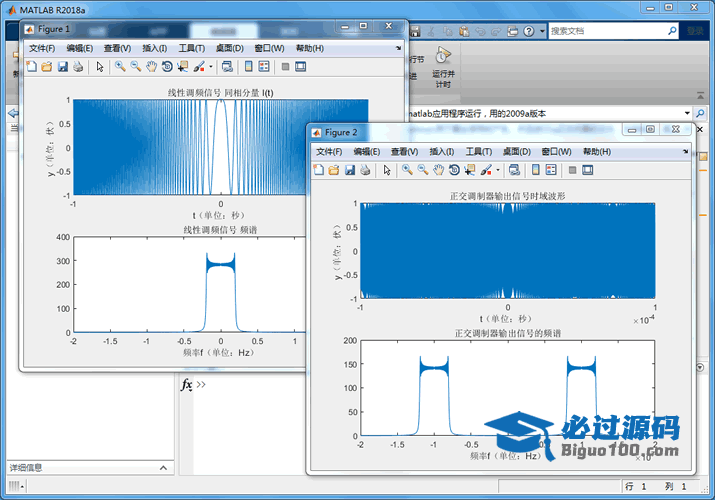715x500 pixels.
Task: Select Brush data tool in Figure 2
Action: pos(486,170)
